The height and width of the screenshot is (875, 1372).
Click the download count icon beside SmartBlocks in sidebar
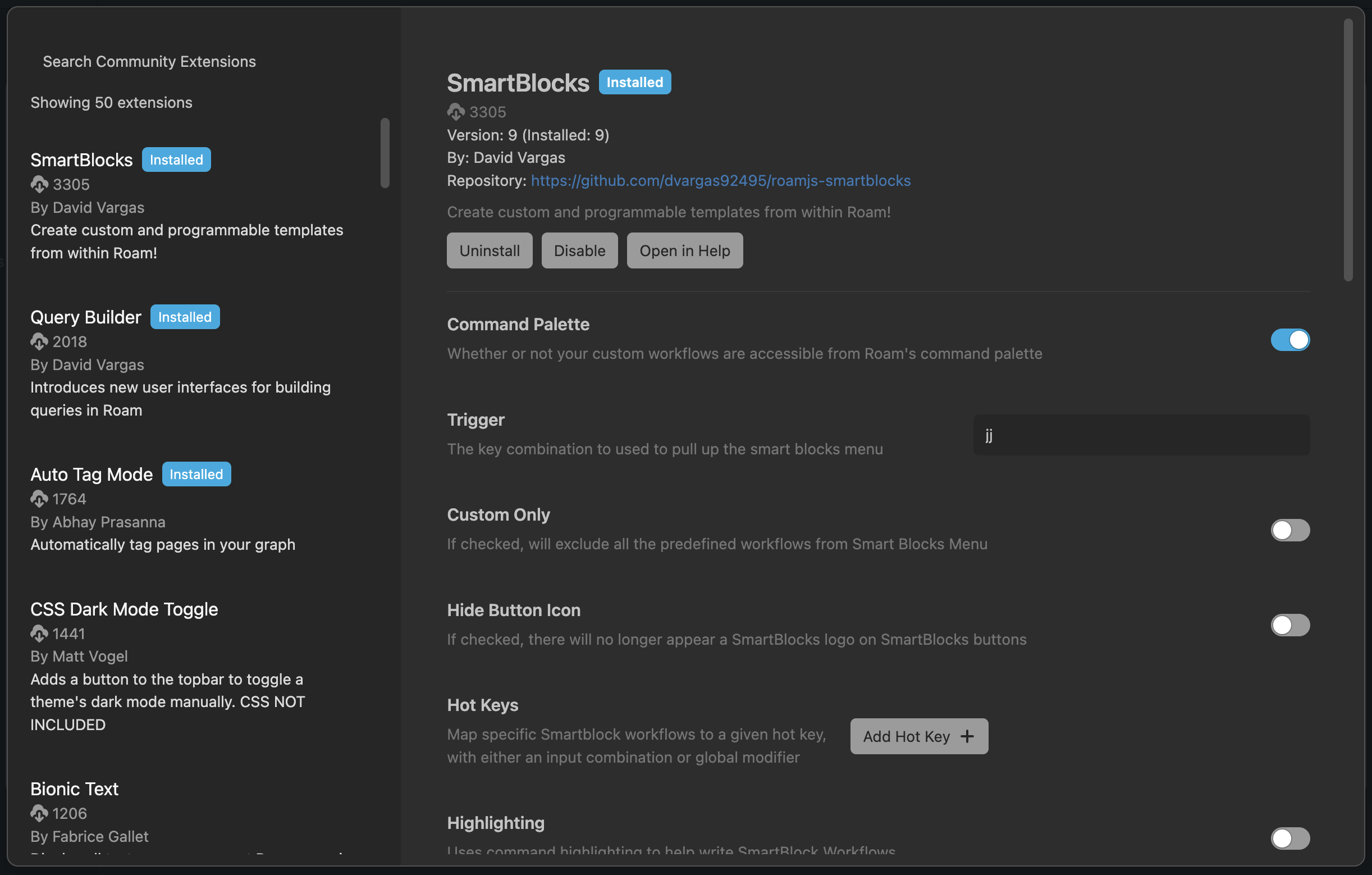39,184
